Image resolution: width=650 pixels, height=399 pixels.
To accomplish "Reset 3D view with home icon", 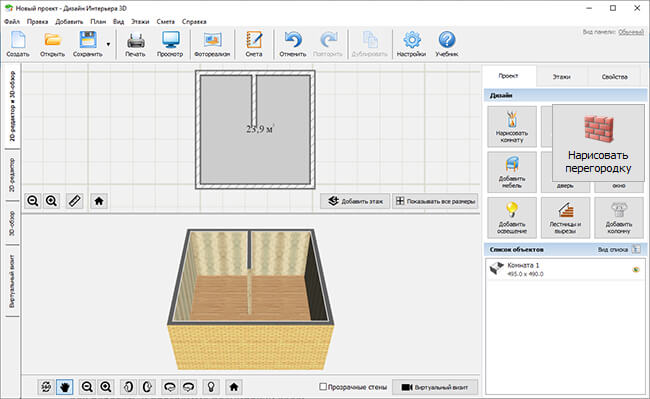I will tap(234, 387).
